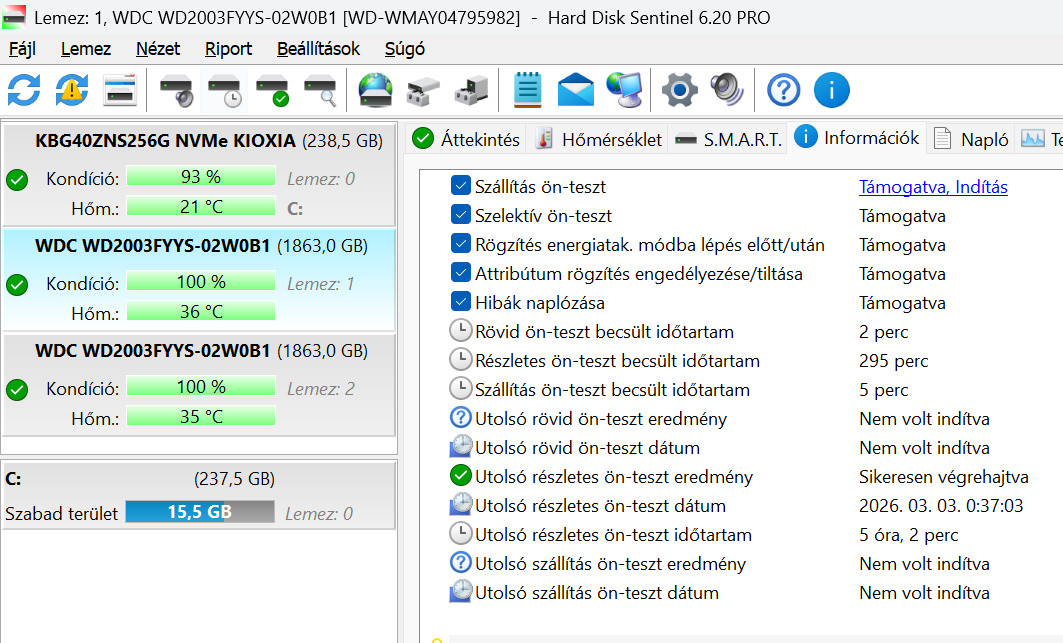Viewport: 1063px width, 643px height.
Task: Click the 93 % condition bar
Action: tap(201, 176)
